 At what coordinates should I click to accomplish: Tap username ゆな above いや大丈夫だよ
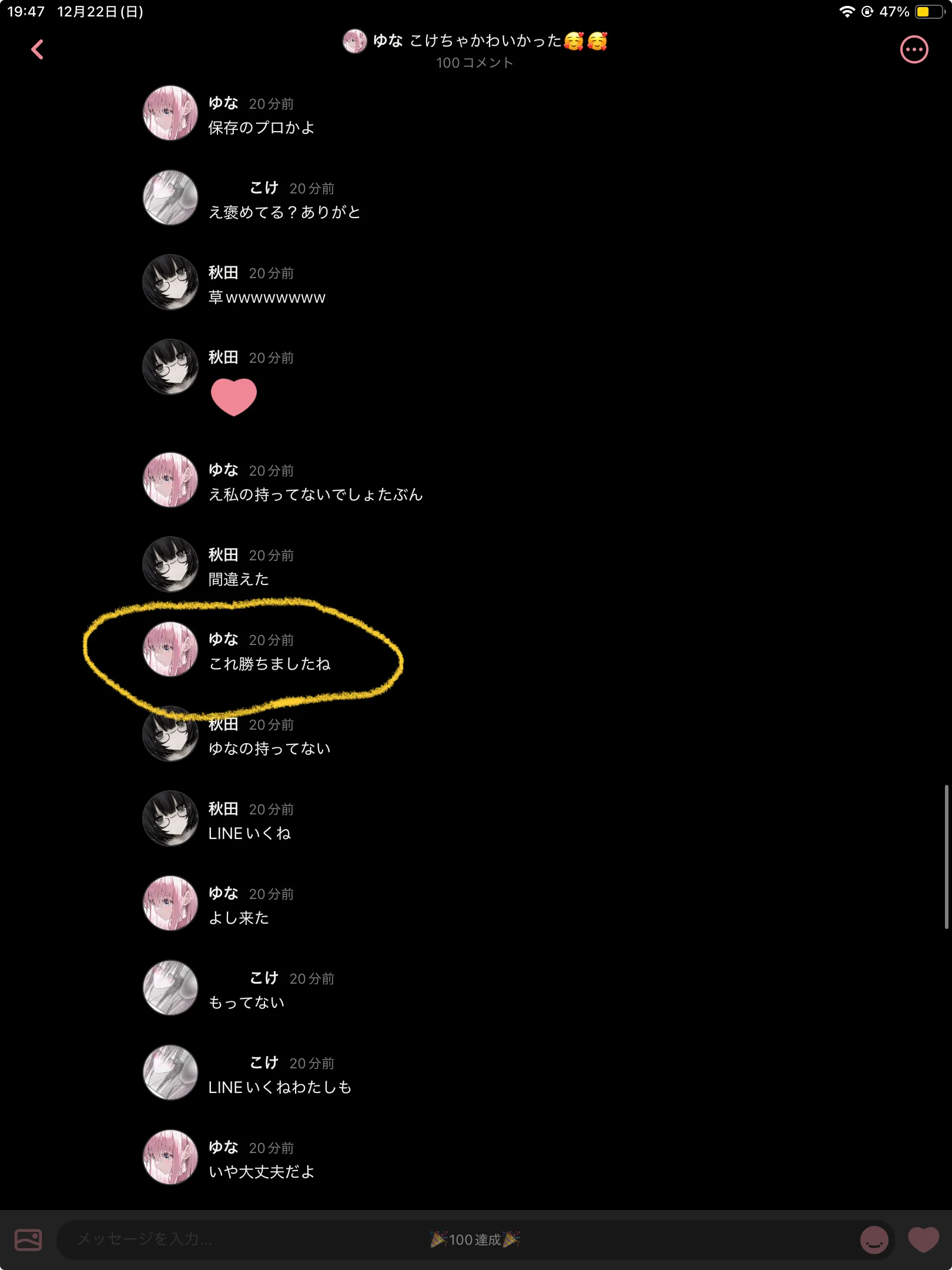point(223,1147)
